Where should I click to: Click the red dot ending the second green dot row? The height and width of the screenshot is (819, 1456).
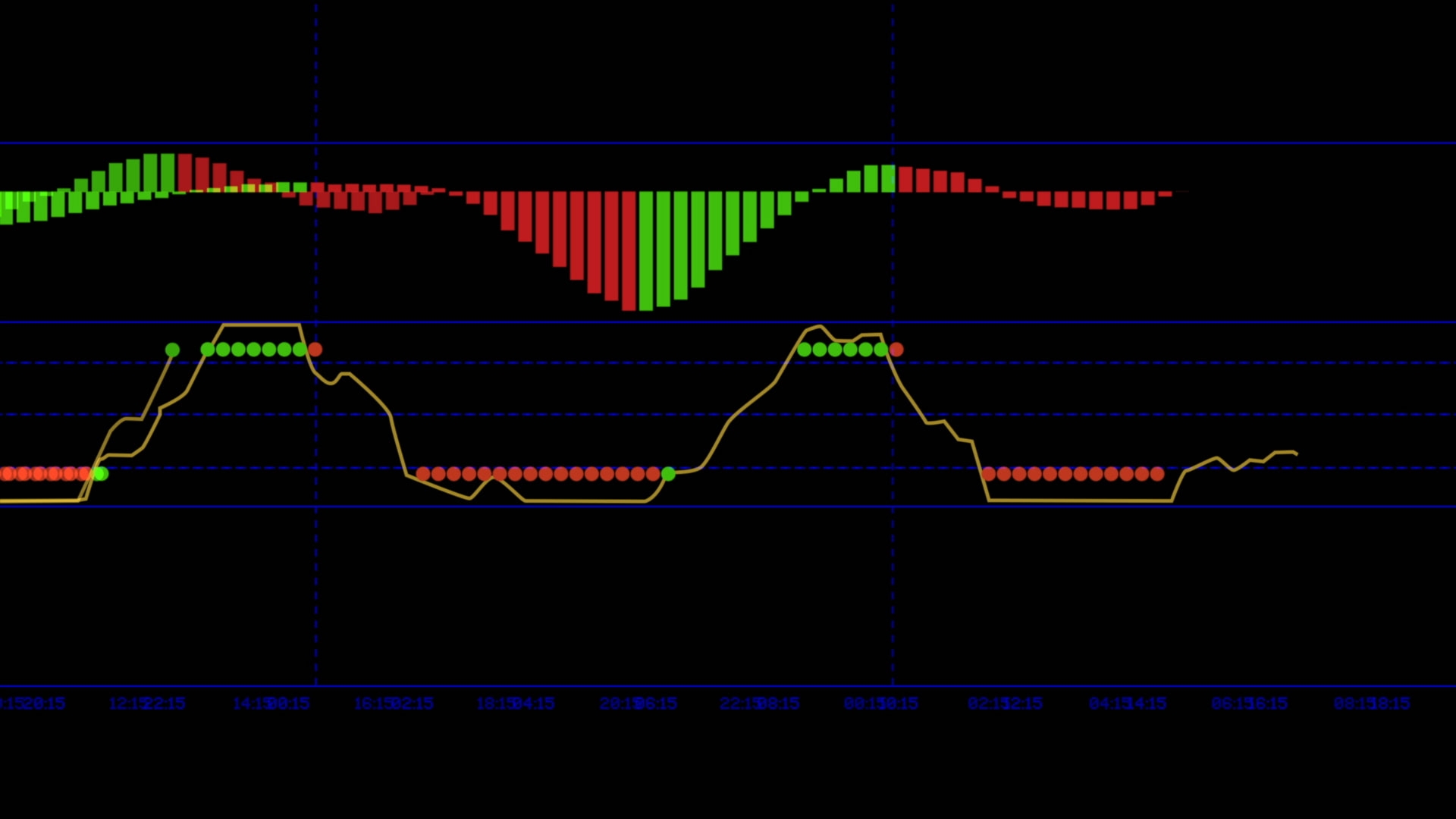[x=896, y=350]
